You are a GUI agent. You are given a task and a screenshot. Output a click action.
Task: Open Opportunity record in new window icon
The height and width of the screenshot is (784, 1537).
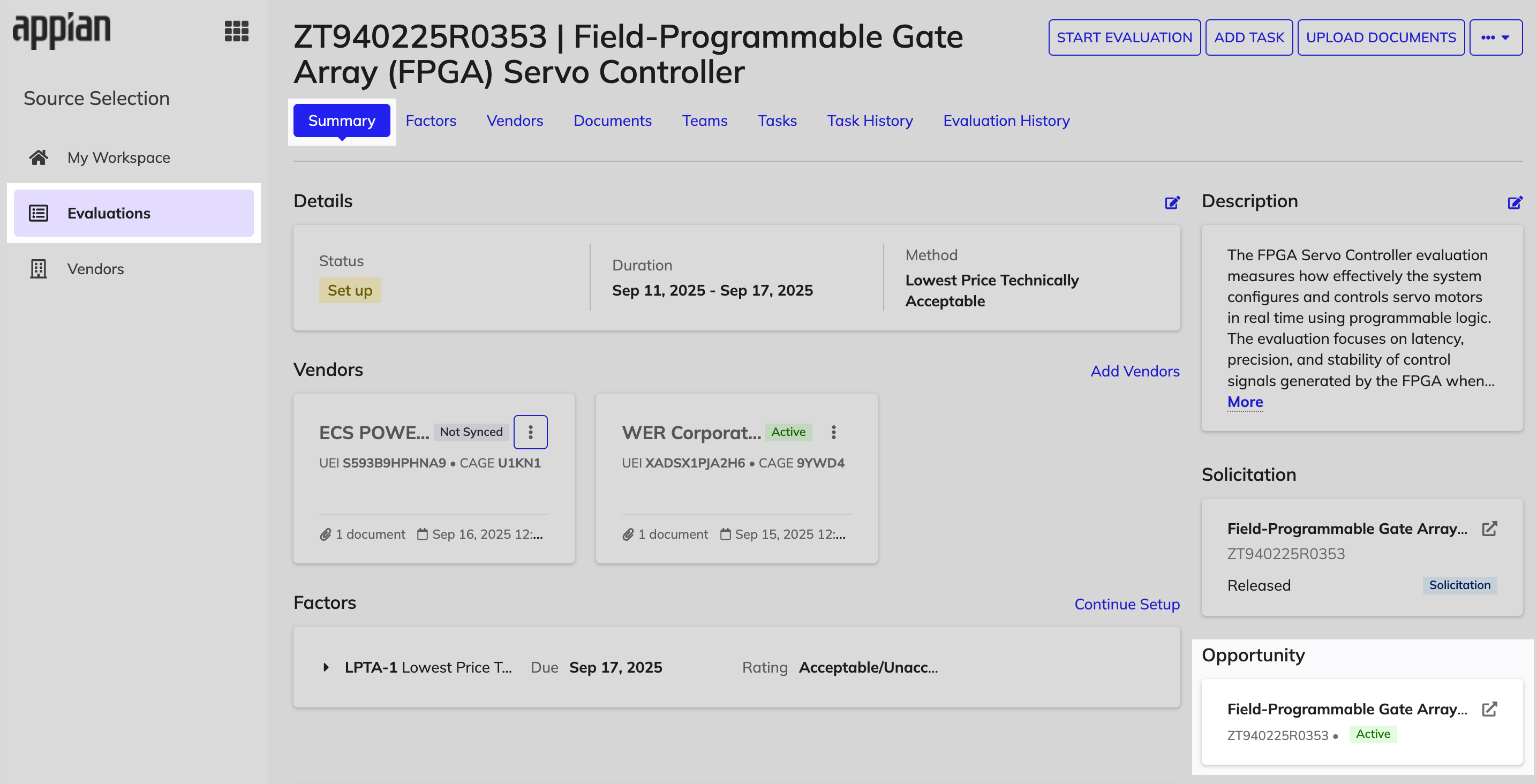[1490, 709]
